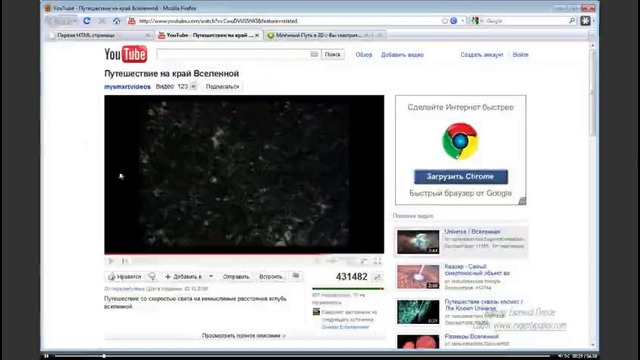Image resolution: width=640 pixels, height=360 pixels.
Task: Switch to the Млечный Путь в 3D tab
Action: (x=318, y=36)
